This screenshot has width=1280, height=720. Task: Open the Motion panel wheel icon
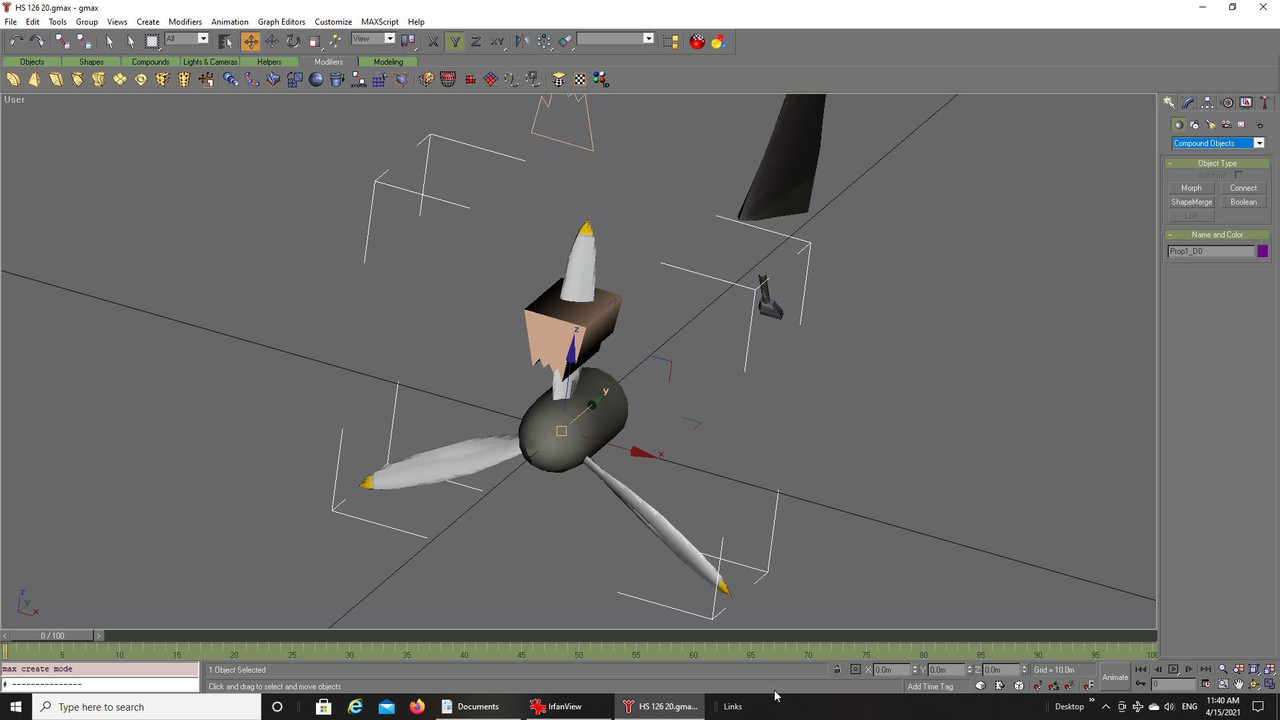(1227, 102)
